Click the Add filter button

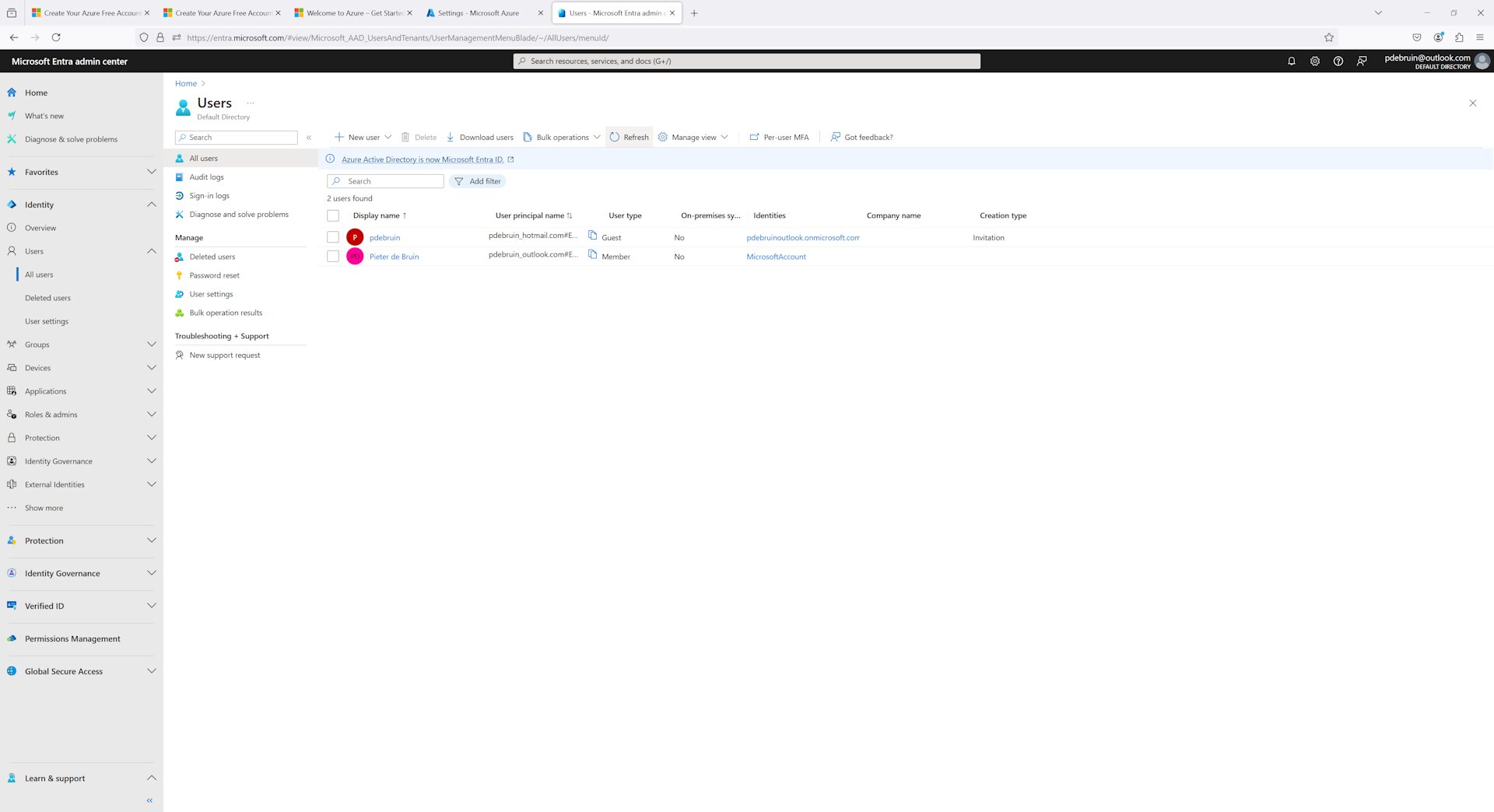478,180
